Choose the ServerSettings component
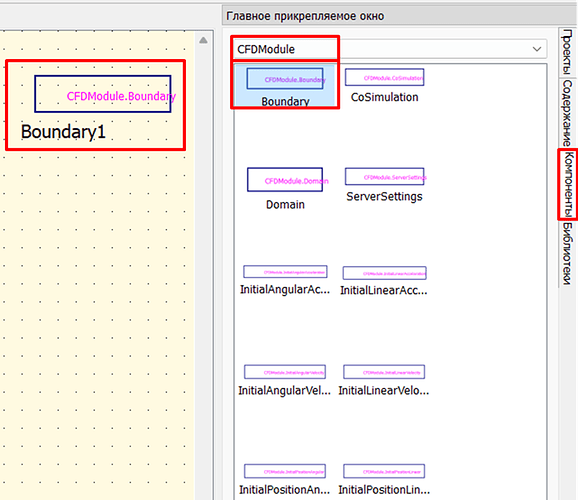This screenshot has height=500, width=578. pyautogui.click(x=384, y=185)
